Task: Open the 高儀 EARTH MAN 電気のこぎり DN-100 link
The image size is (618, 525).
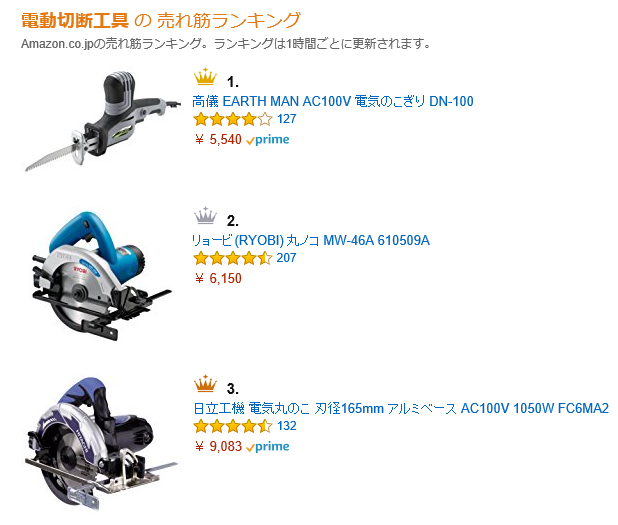Action: pos(333,101)
